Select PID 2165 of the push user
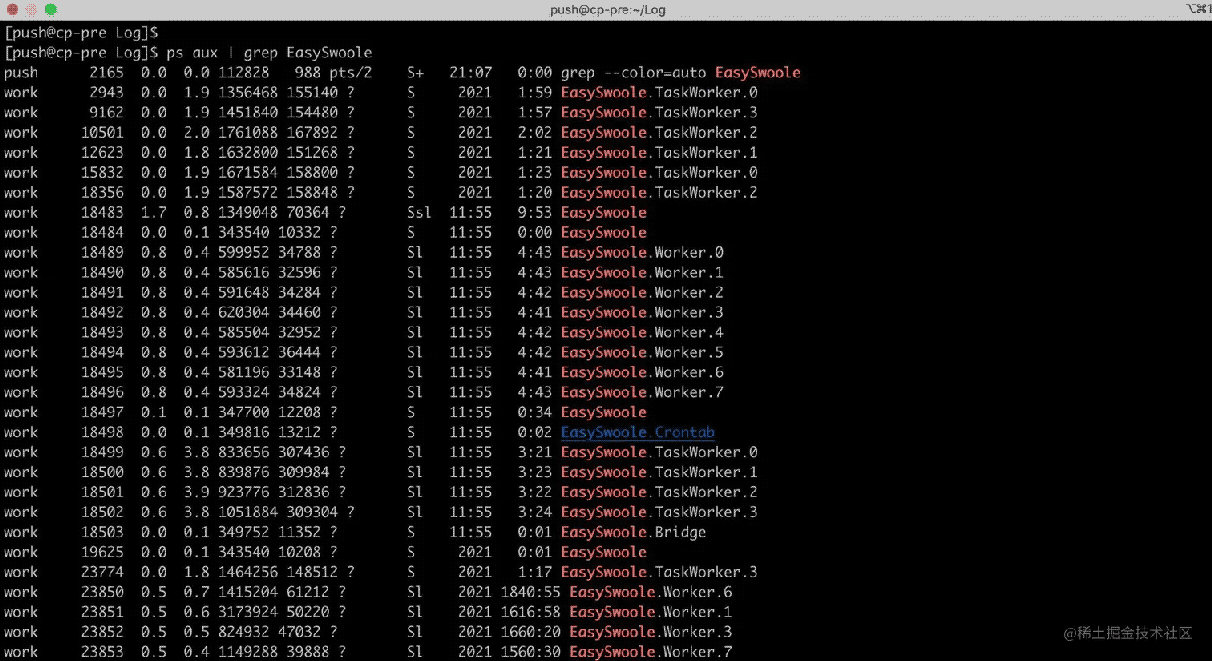 [105, 72]
